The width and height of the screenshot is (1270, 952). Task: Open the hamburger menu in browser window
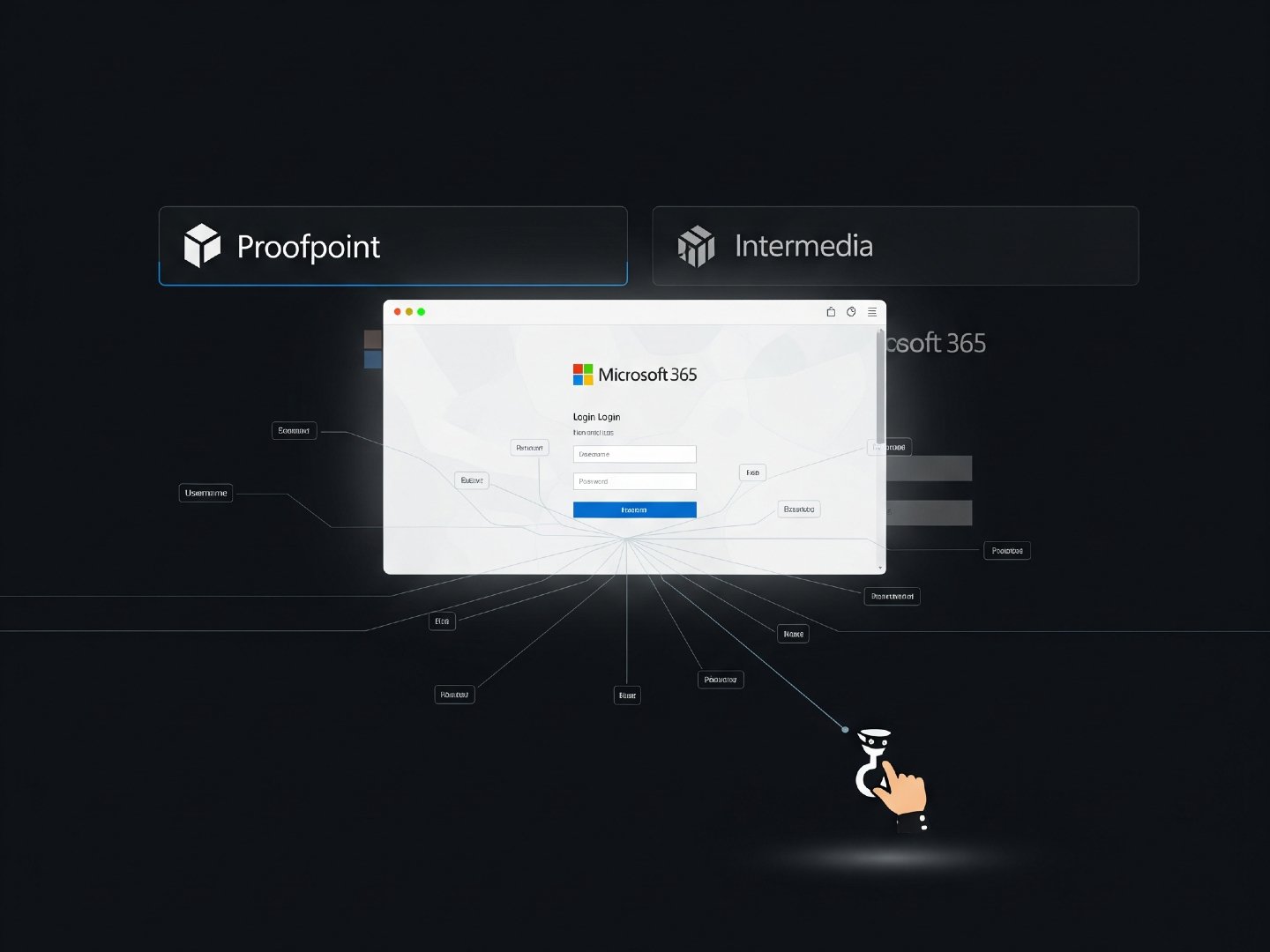click(872, 312)
